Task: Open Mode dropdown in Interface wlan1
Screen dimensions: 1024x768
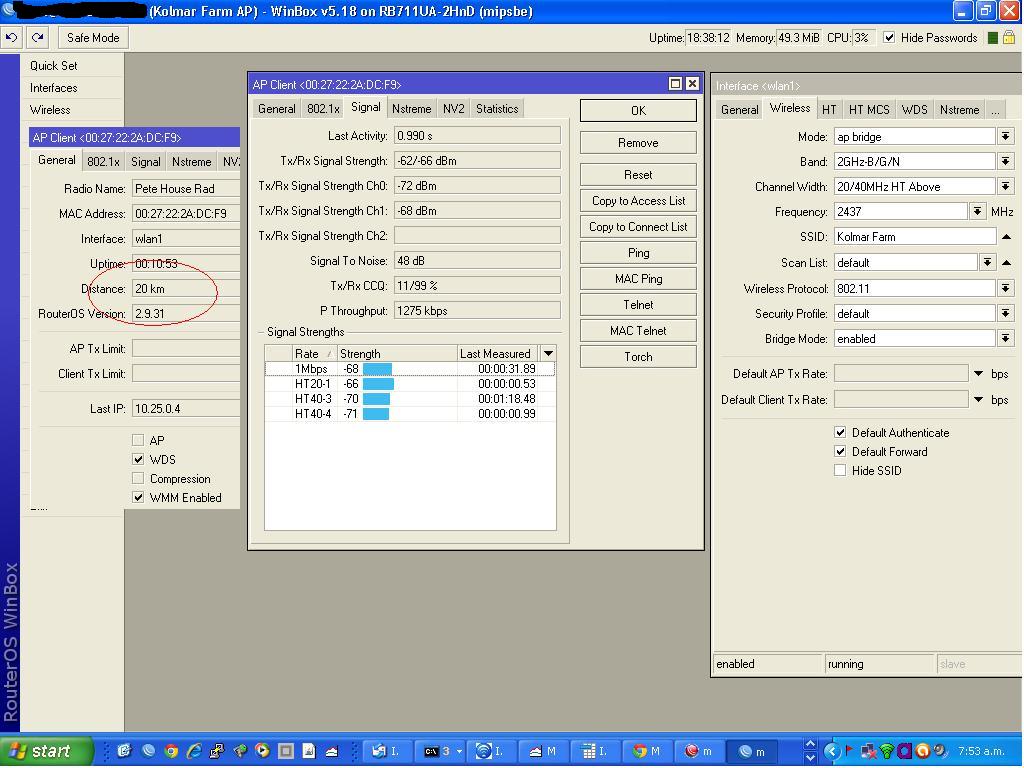Action: (1006, 136)
